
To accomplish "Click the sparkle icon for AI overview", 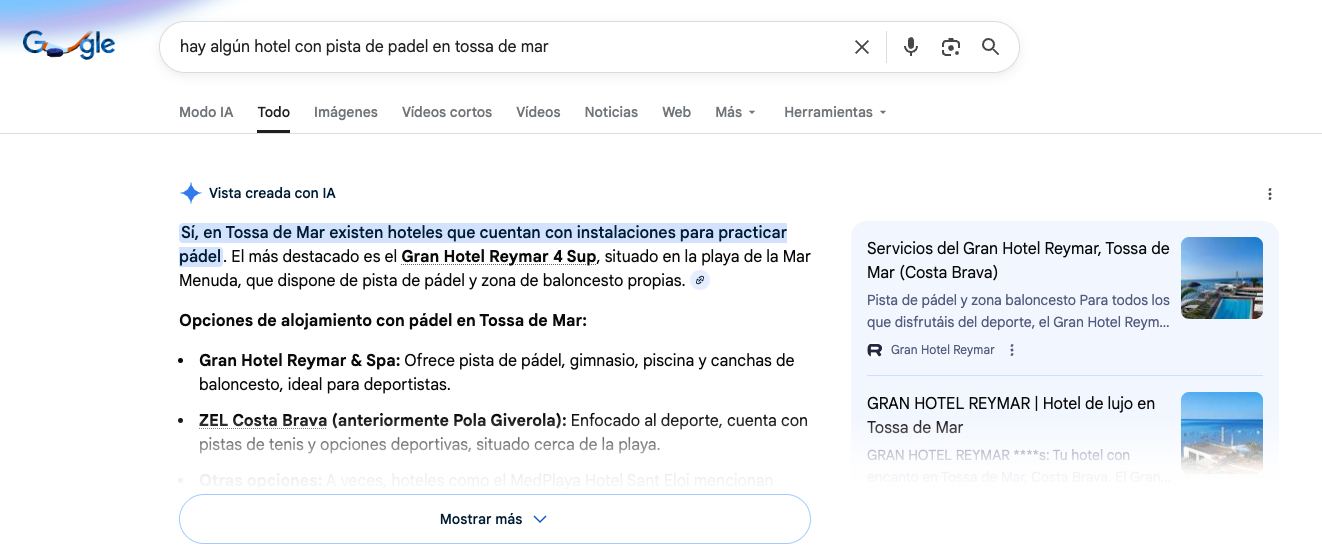I will click(x=190, y=193).
